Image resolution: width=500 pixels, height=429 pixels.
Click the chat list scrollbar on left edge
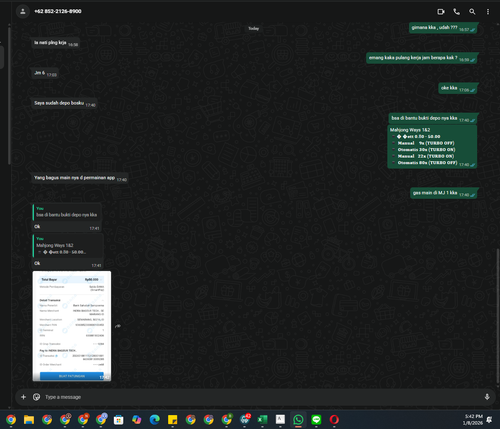click(x=9, y=96)
